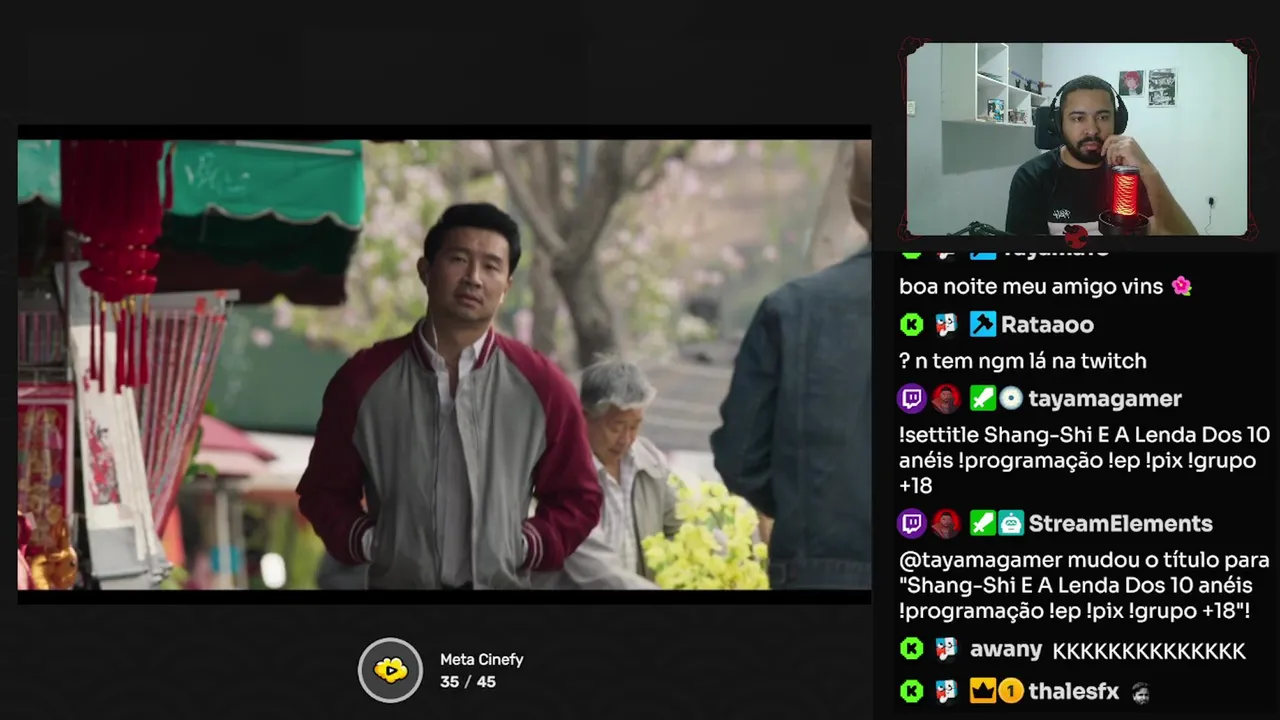Click the Twitch badge beside StreamElements
Screen dimensions: 1280x720
point(912,523)
